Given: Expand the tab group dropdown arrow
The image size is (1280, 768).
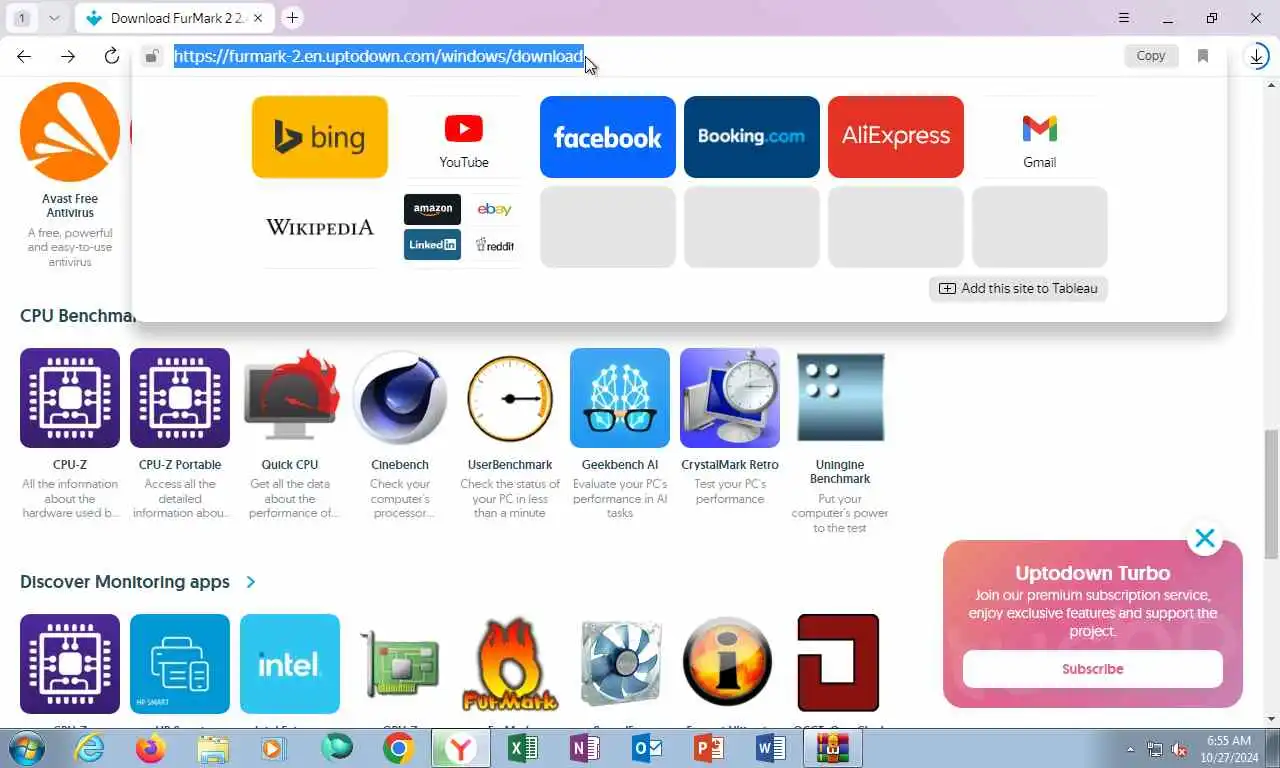Looking at the screenshot, I should [54, 18].
